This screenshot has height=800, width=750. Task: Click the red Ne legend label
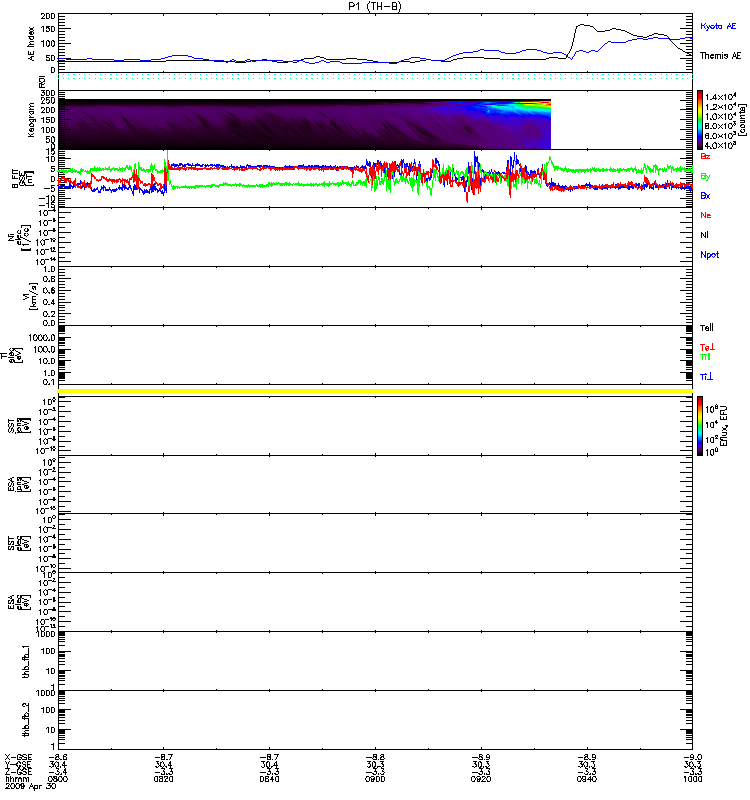pyautogui.click(x=706, y=215)
